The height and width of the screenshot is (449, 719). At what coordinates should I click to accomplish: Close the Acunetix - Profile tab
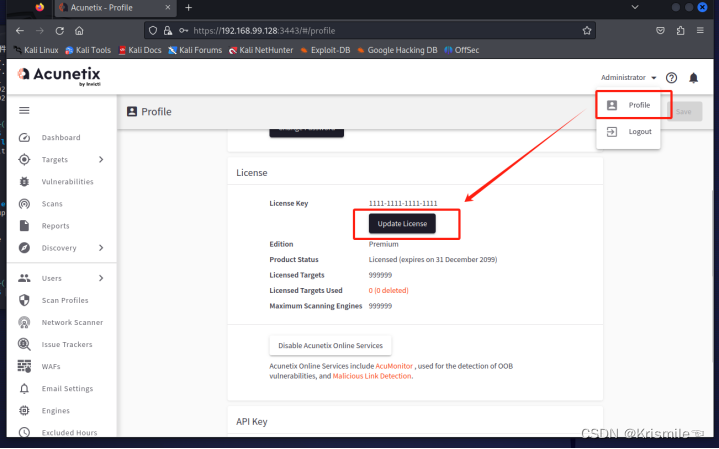coord(167,8)
